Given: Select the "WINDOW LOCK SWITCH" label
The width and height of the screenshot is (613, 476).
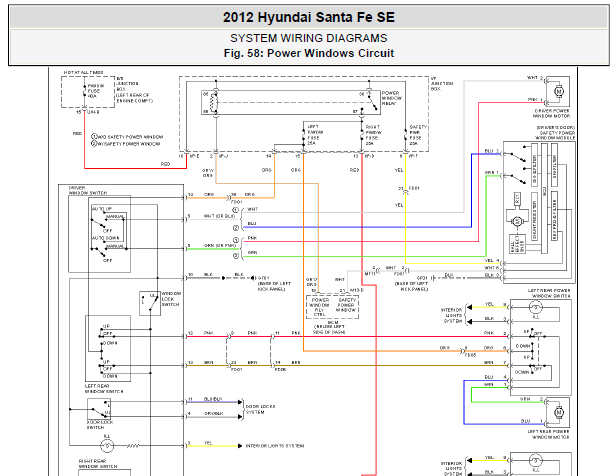Looking at the screenshot, I should click(171, 299).
